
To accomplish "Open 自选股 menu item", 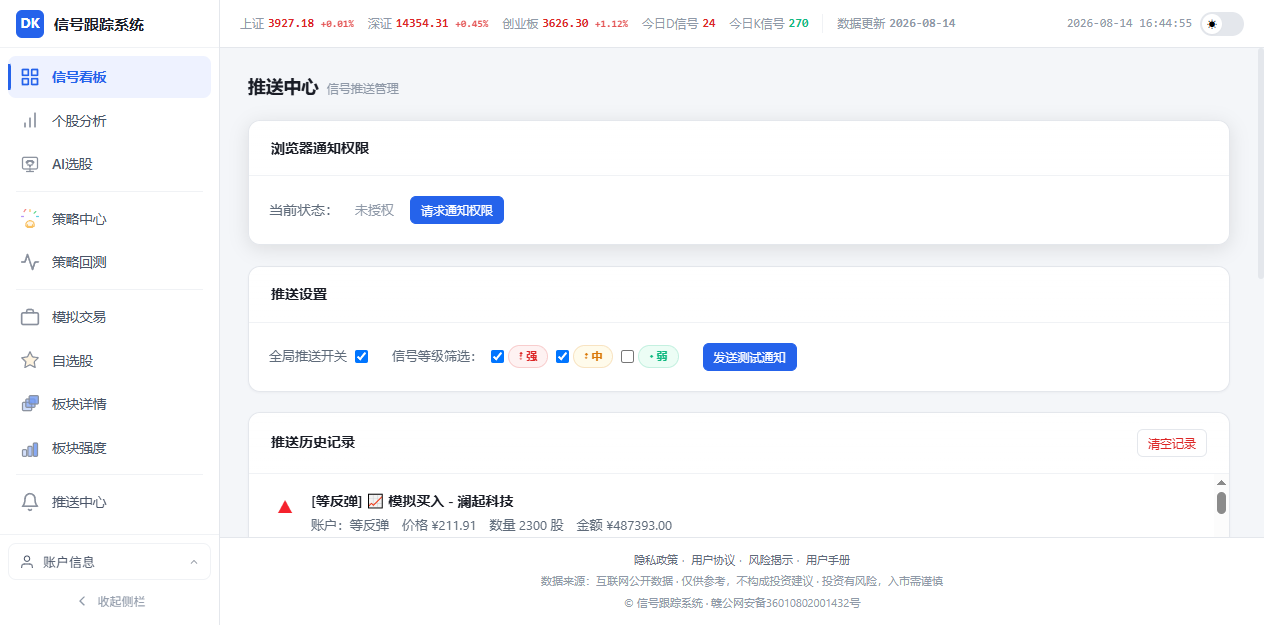I will 110,361.
